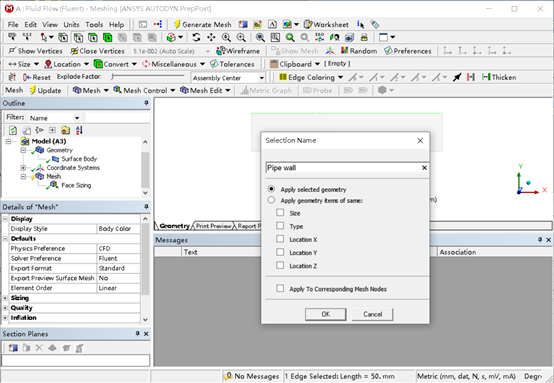Check Apply To Corresponding Mesh Nodes
Viewport: 554px width, 383px height.
(280, 289)
